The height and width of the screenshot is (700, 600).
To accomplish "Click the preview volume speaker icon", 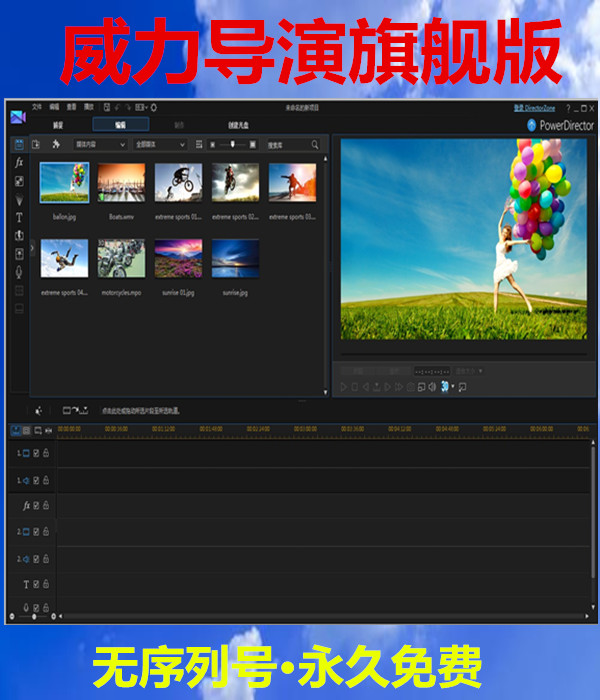I will coord(432,387).
